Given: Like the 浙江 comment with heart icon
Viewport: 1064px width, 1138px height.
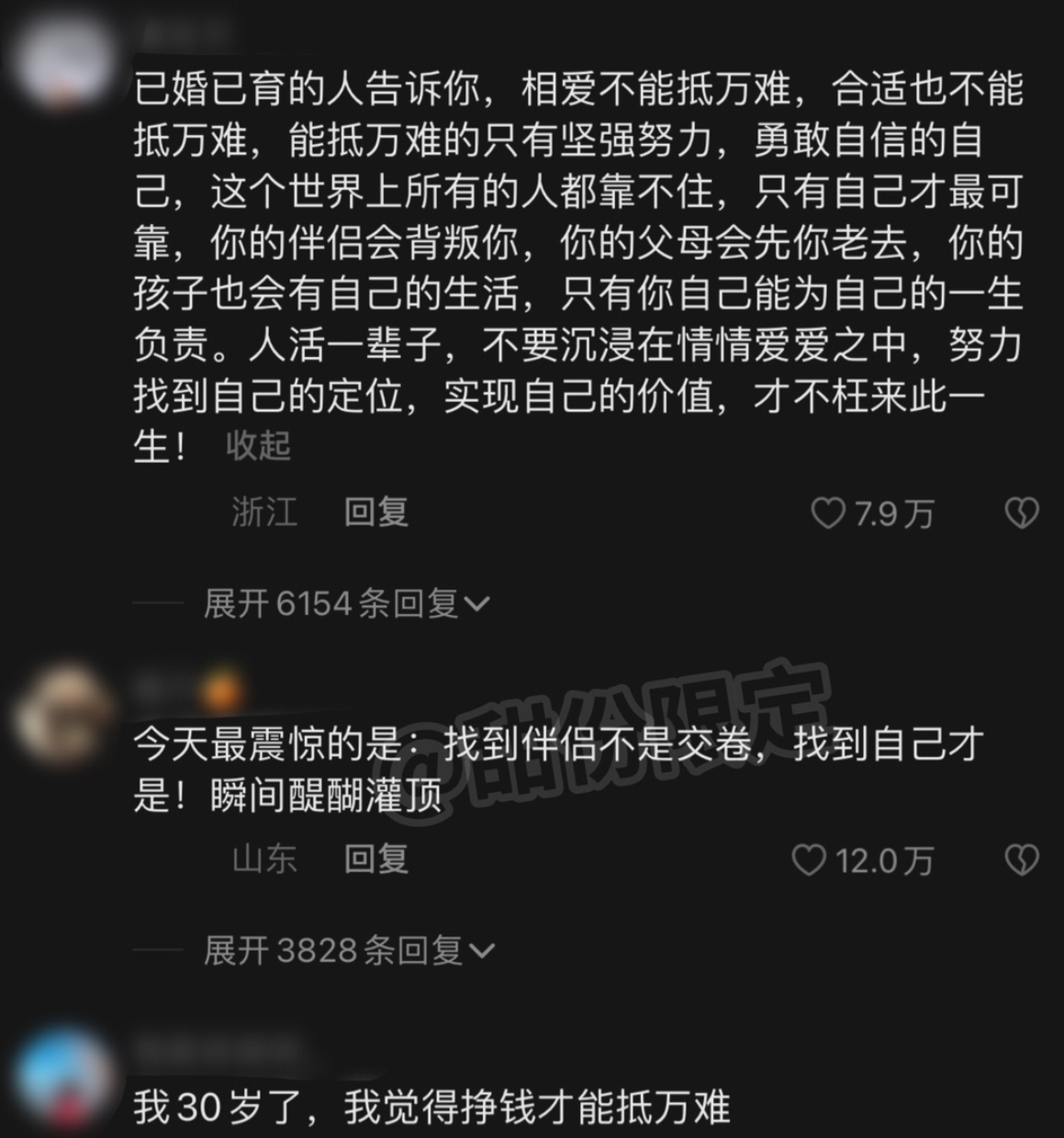Looking at the screenshot, I should pos(828,512).
